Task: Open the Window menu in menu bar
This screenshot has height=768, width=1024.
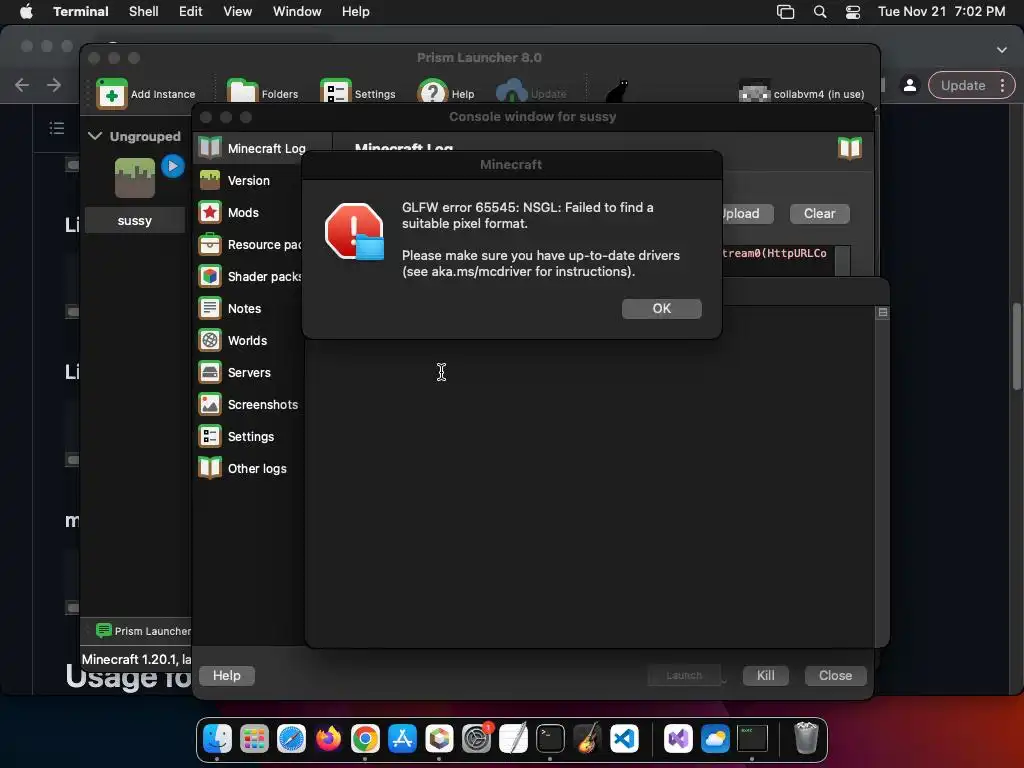Action: 297,11
